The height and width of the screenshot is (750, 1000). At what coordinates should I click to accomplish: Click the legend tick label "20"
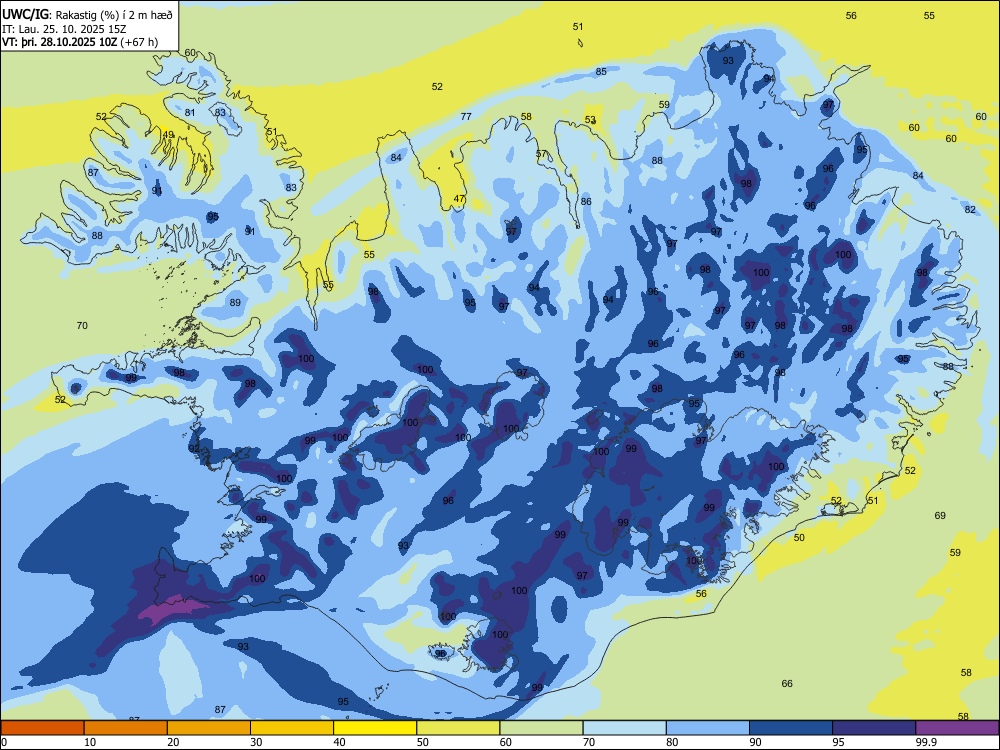pos(173,742)
